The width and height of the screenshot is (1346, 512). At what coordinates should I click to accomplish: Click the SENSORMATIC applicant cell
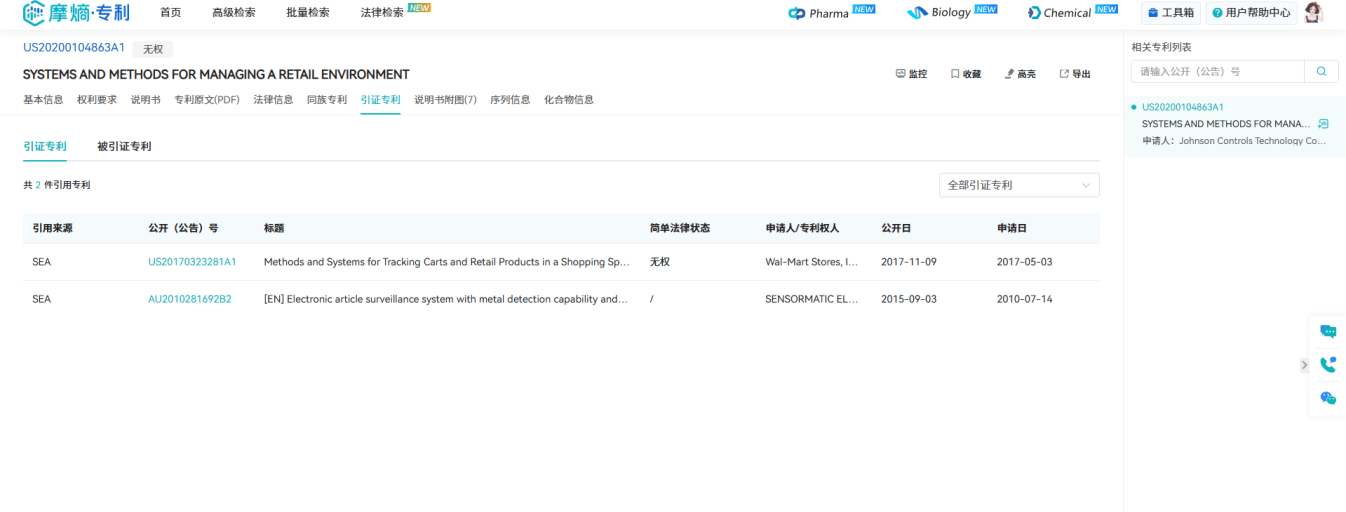click(x=812, y=299)
